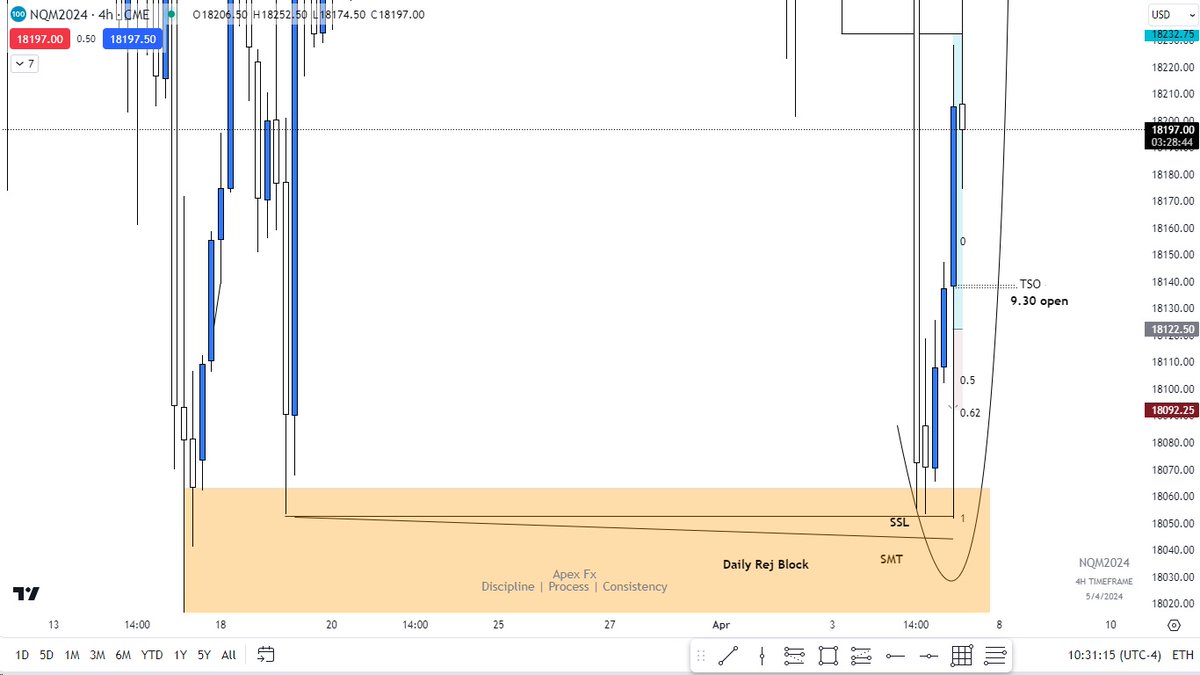Select the 'SSL' chart label
This screenshot has height=675, width=1200.
pyautogui.click(x=899, y=523)
